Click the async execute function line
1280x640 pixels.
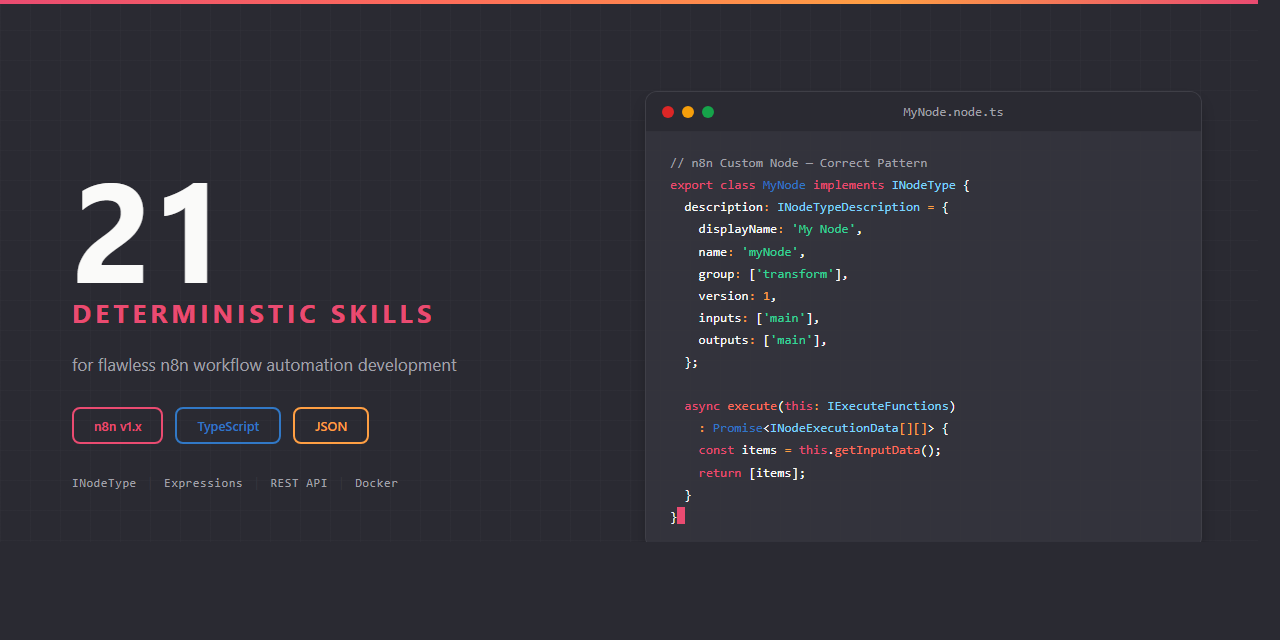(819, 406)
